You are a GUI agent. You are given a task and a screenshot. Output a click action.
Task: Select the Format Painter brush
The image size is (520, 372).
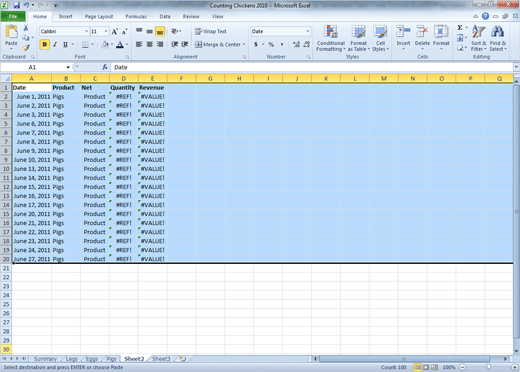click(x=26, y=48)
